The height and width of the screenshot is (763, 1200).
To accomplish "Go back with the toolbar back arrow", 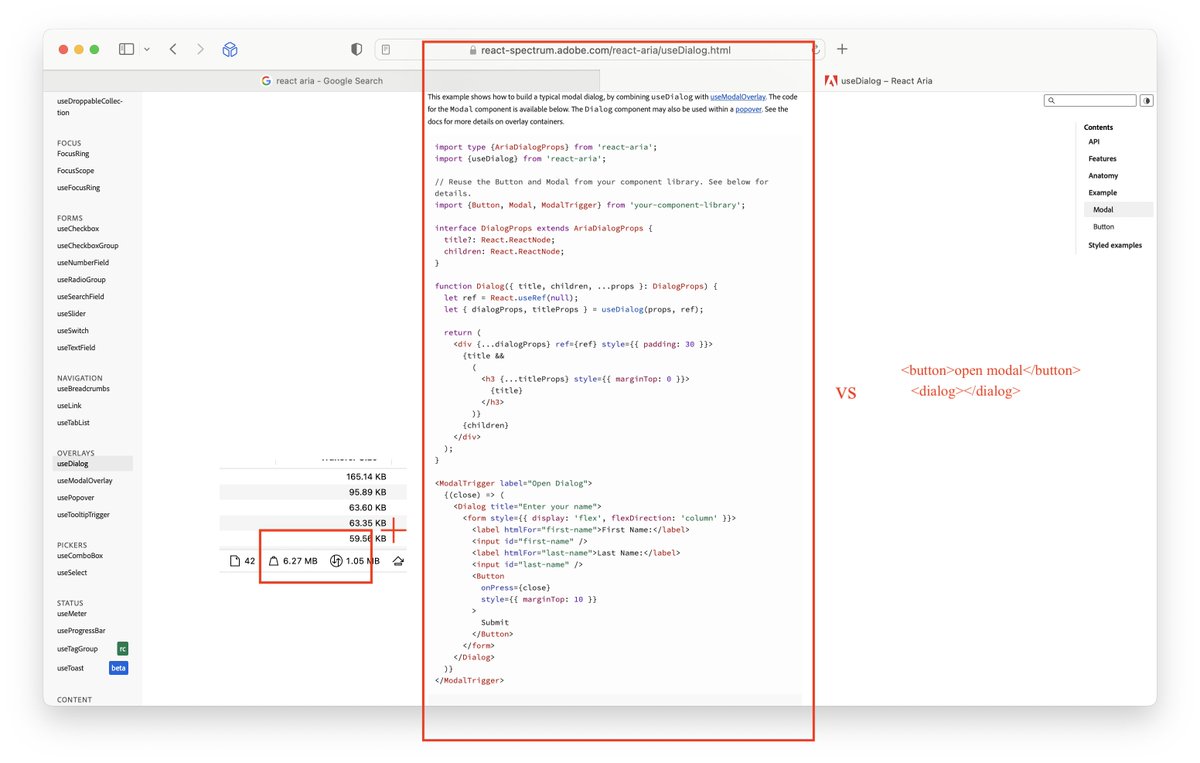I will click(x=173, y=49).
